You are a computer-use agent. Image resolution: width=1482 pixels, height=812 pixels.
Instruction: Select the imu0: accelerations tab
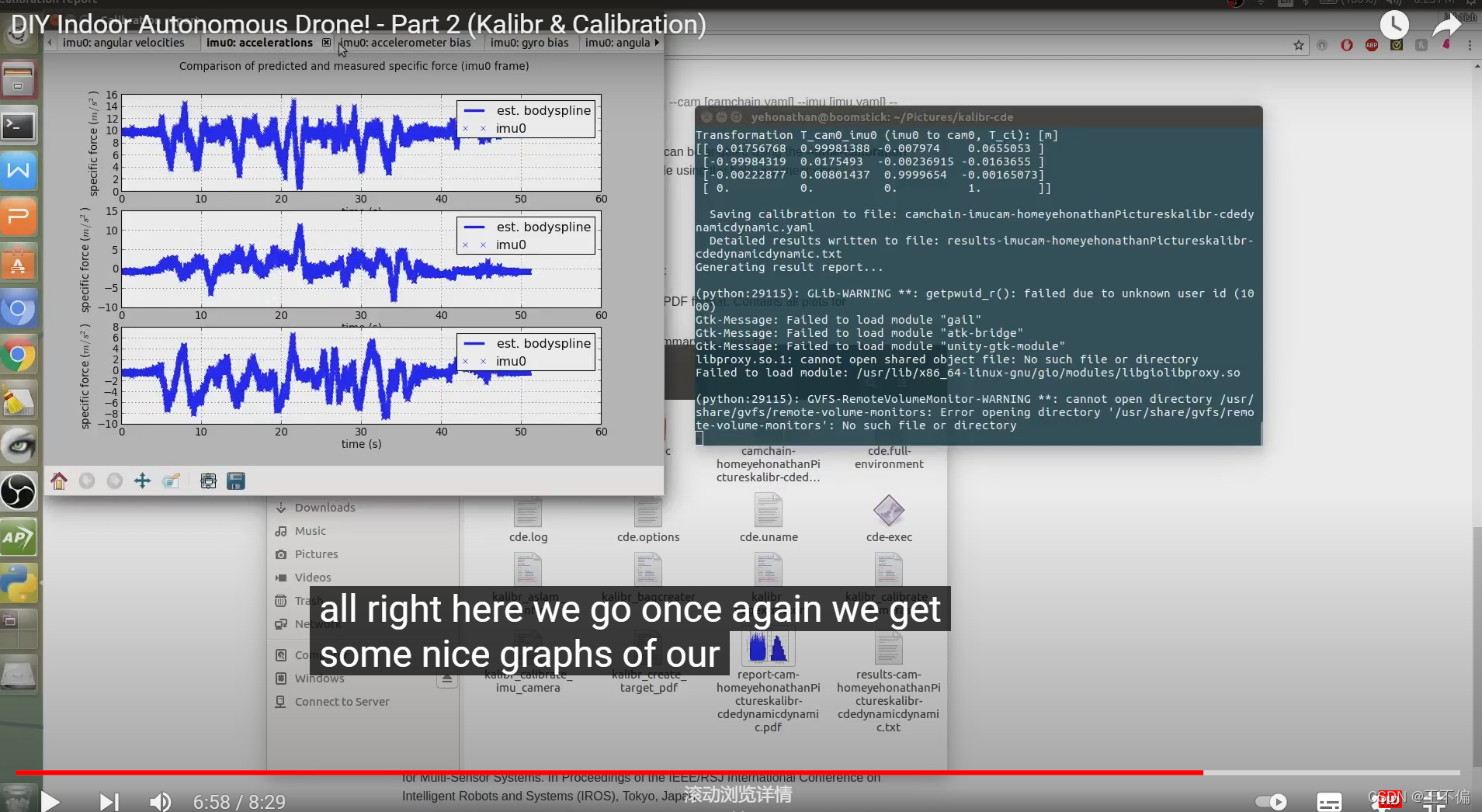click(259, 43)
